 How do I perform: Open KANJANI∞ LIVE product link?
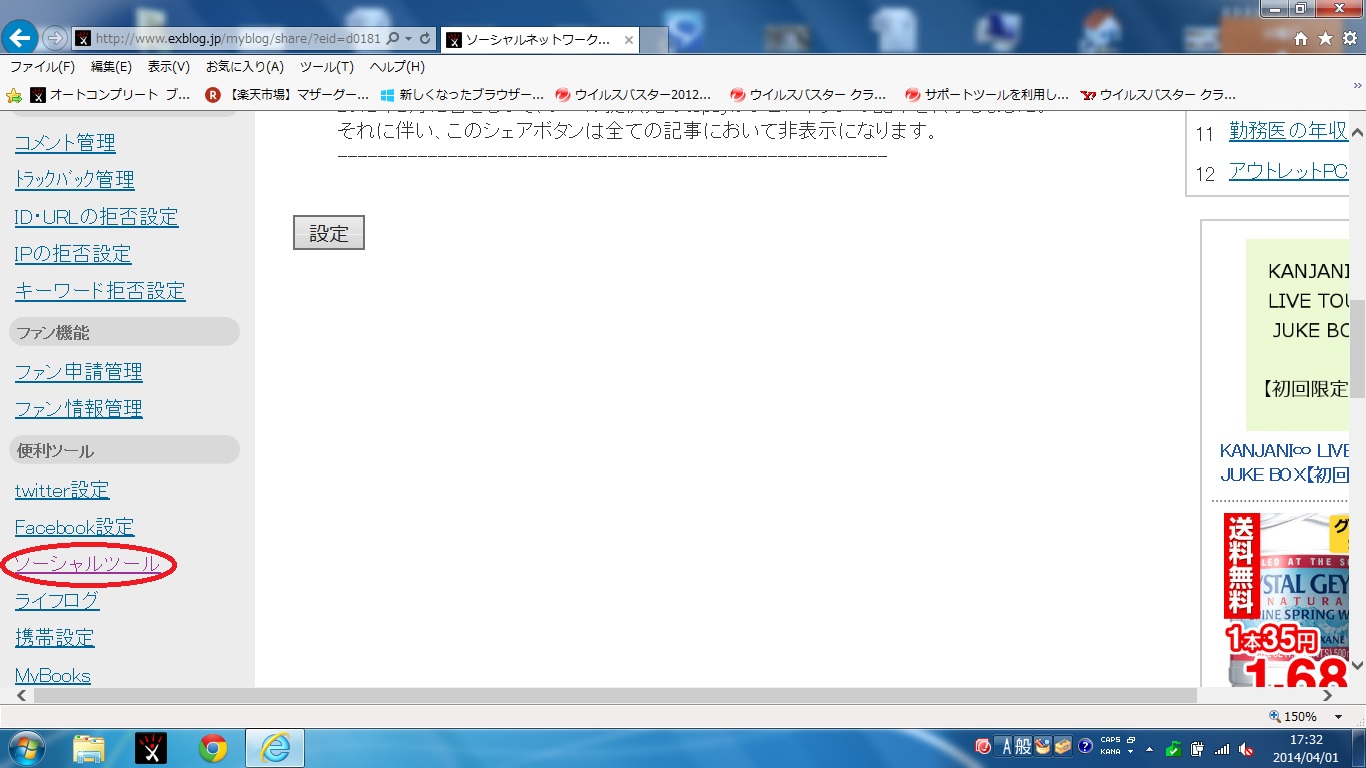click(1284, 462)
